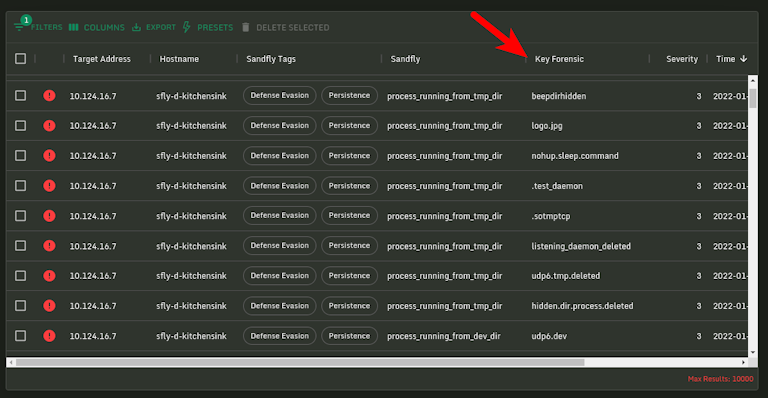This screenshot has height=398, width=768.
Task: Click red alert icon for beepdirhidden row
Action: click(49, 95)
